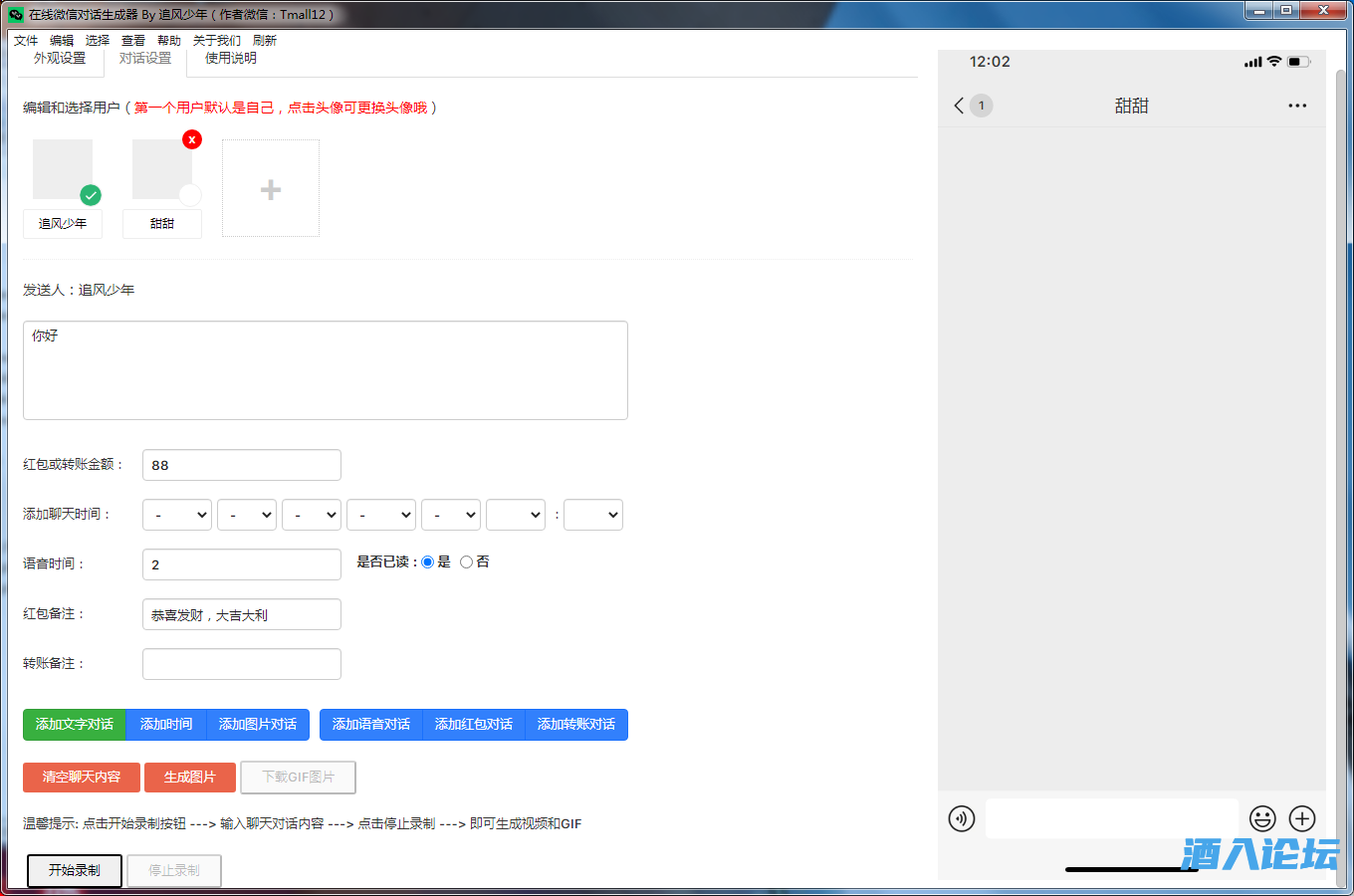Open the first 添加聊天时间 dropdown
Screen dimensions: 1354x896
tap(176, 515)
